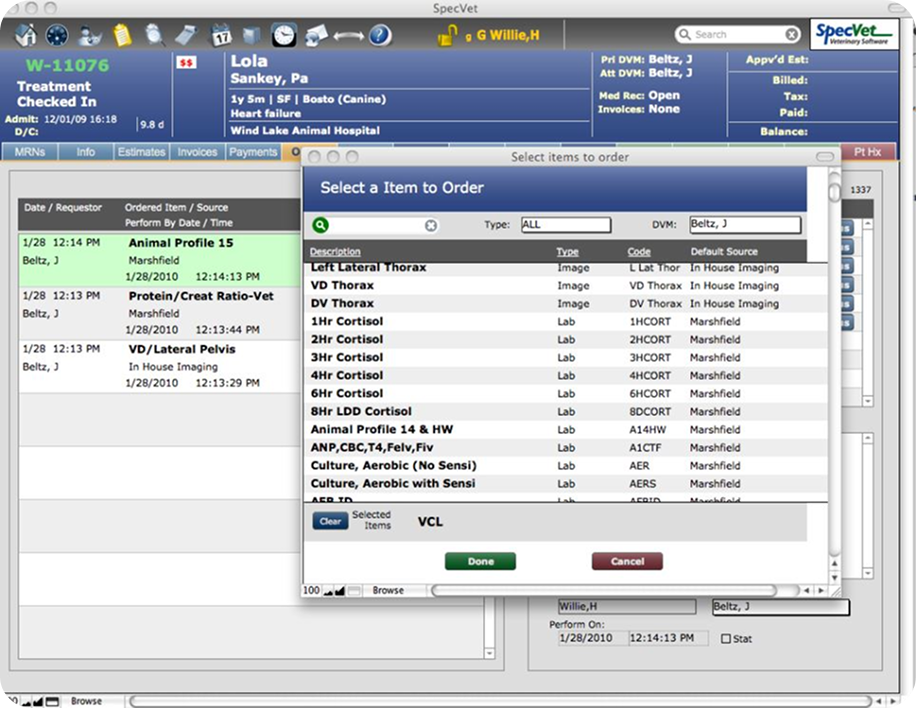Click the red $$ icon in patient header
Image resolution: width=916 pixels, height=708 pixels.
click(x=186, y=63)
